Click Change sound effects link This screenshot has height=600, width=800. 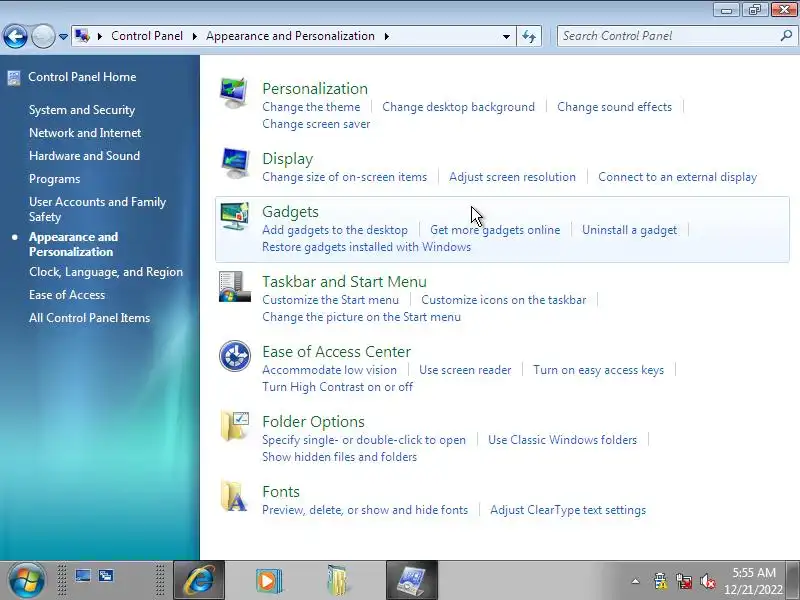tap(614, 107)
